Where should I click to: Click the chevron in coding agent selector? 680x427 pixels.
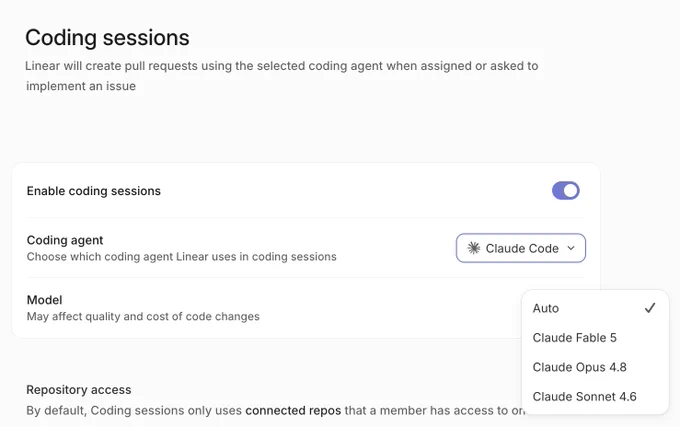coord(571,248)
